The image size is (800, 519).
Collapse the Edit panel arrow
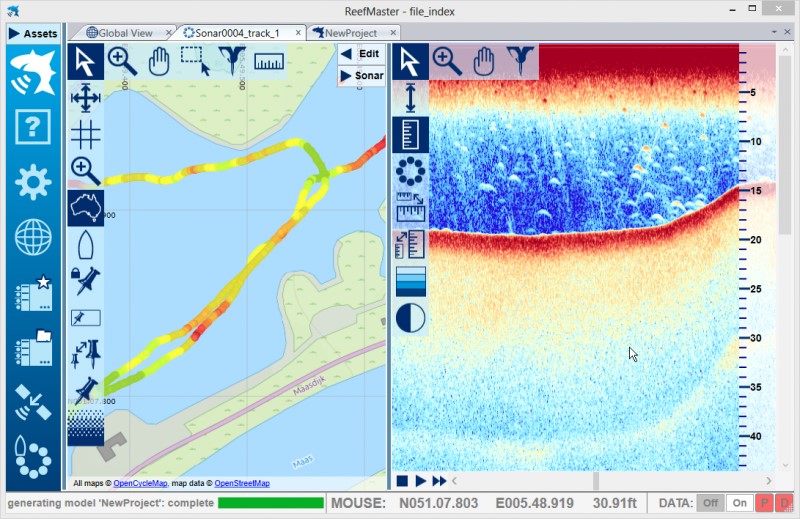click(346, 54)
